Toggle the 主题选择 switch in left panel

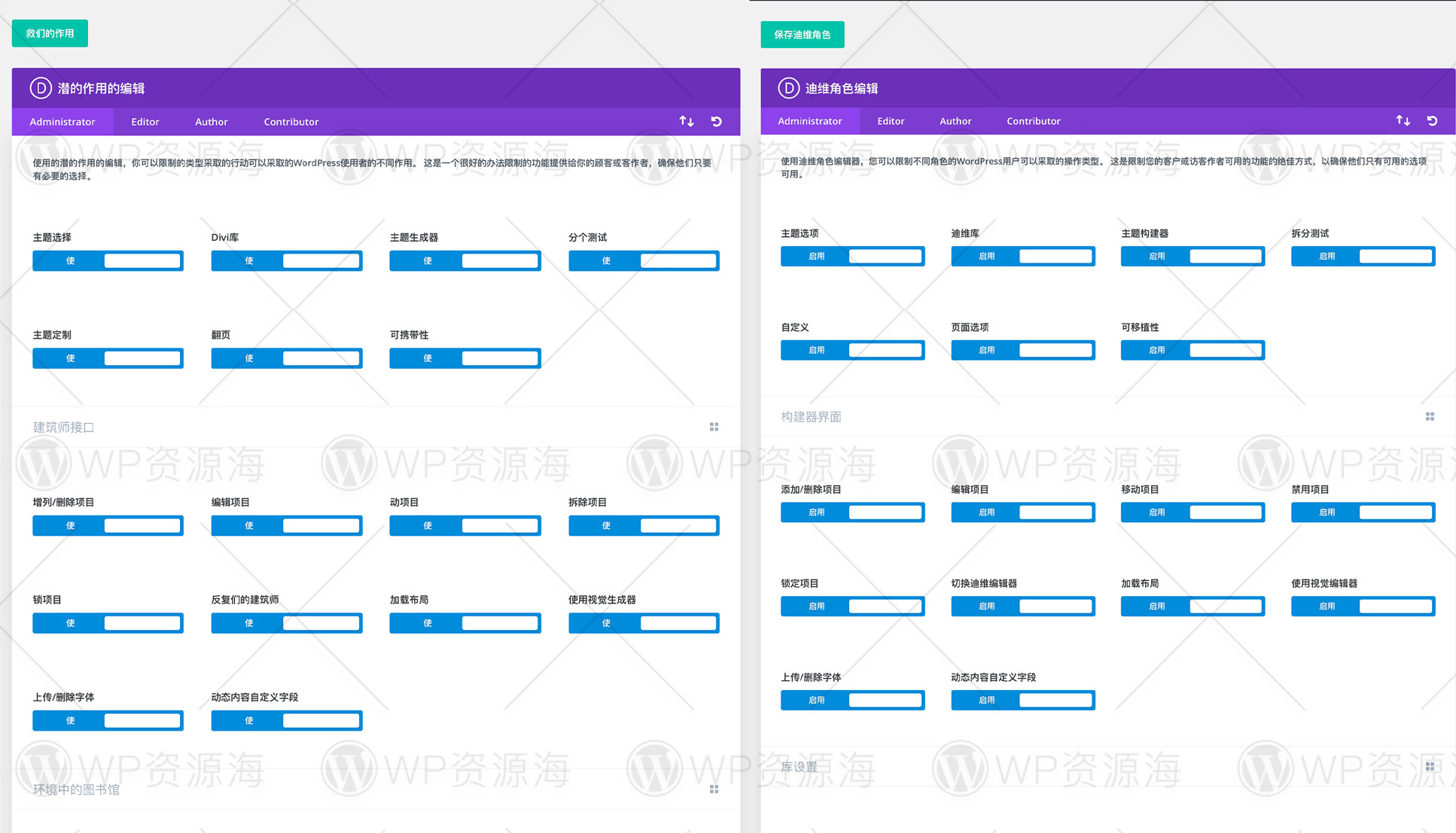tap(108, 260)
